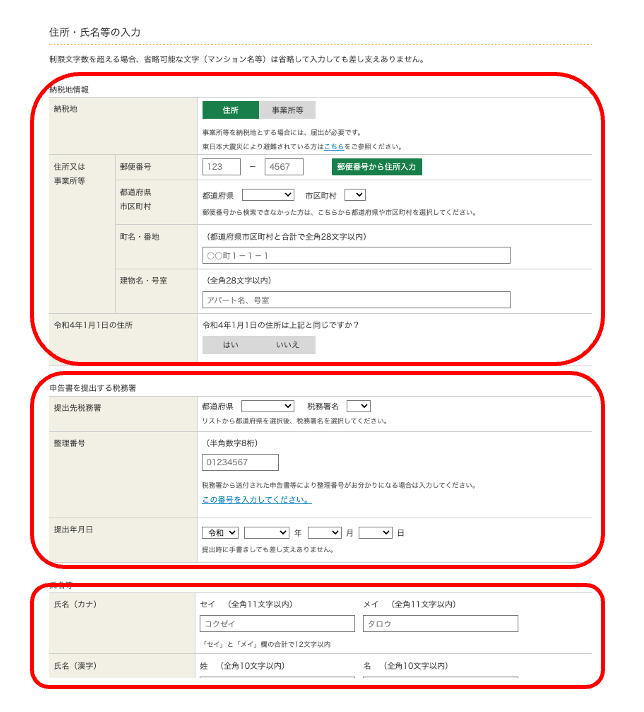Image resolution: width=644 pixels, height=712 pixels.
Task: Select 住所 as the tax payment place
Action: click(230, 110)
